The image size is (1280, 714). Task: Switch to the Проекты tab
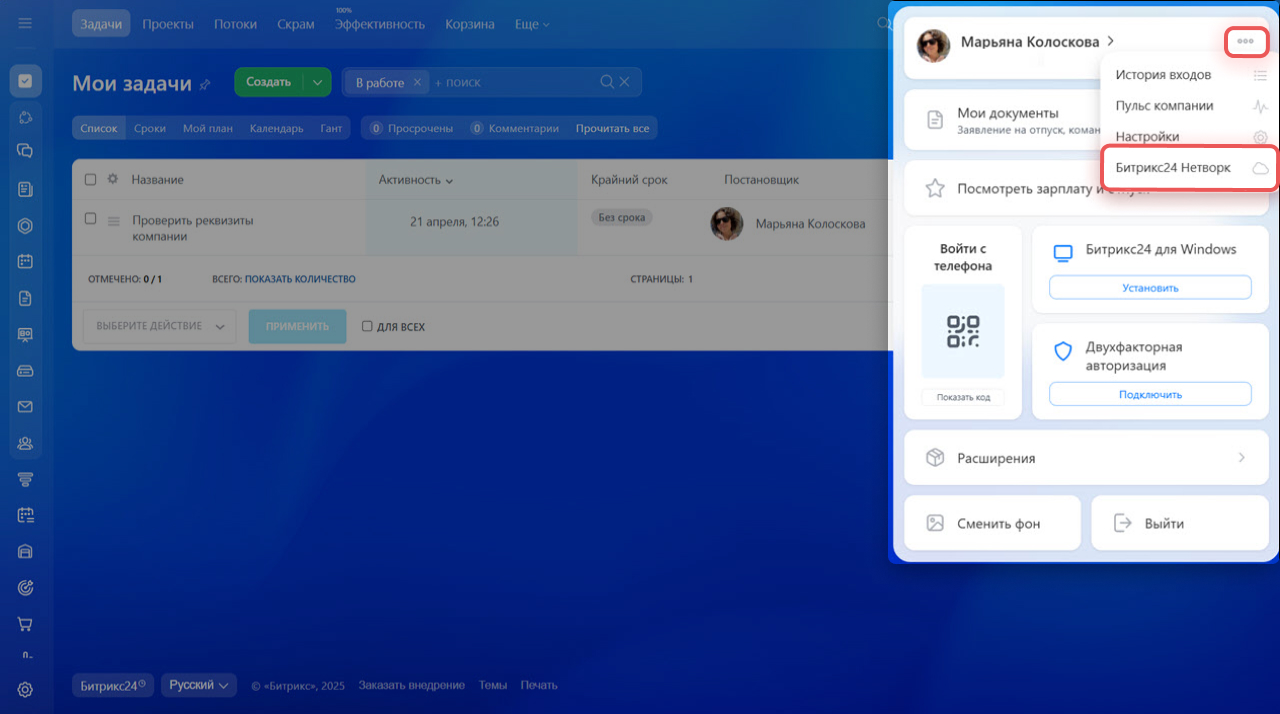pos(168,24)
